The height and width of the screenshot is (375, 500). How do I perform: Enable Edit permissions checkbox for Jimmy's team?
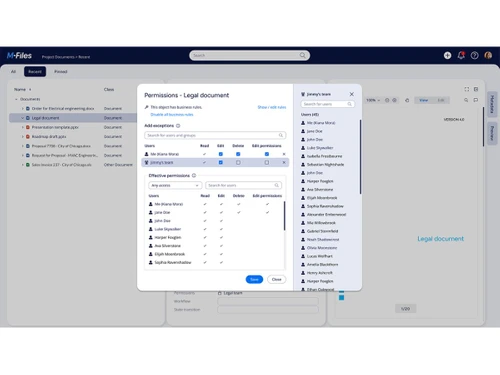(267, 162)
